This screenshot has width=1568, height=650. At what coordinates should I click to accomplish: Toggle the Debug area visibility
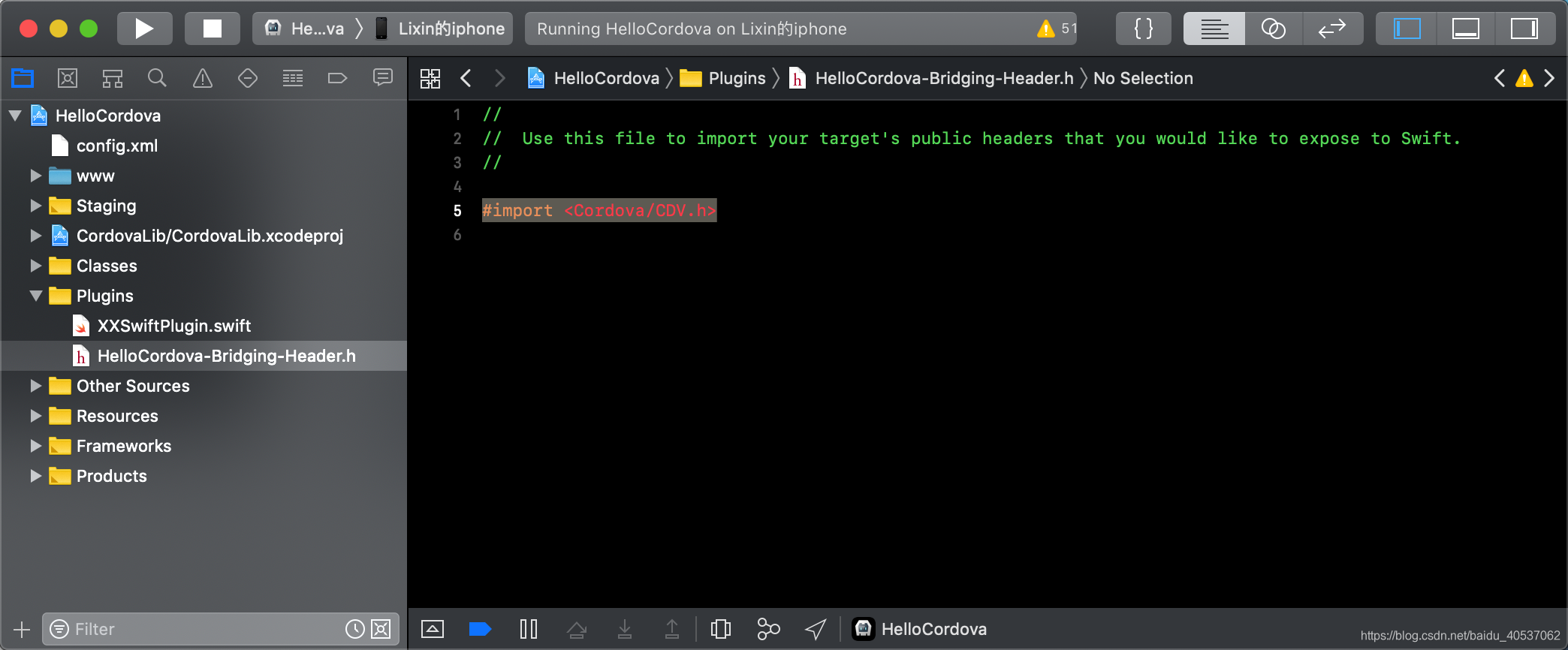pos(1465,29)
